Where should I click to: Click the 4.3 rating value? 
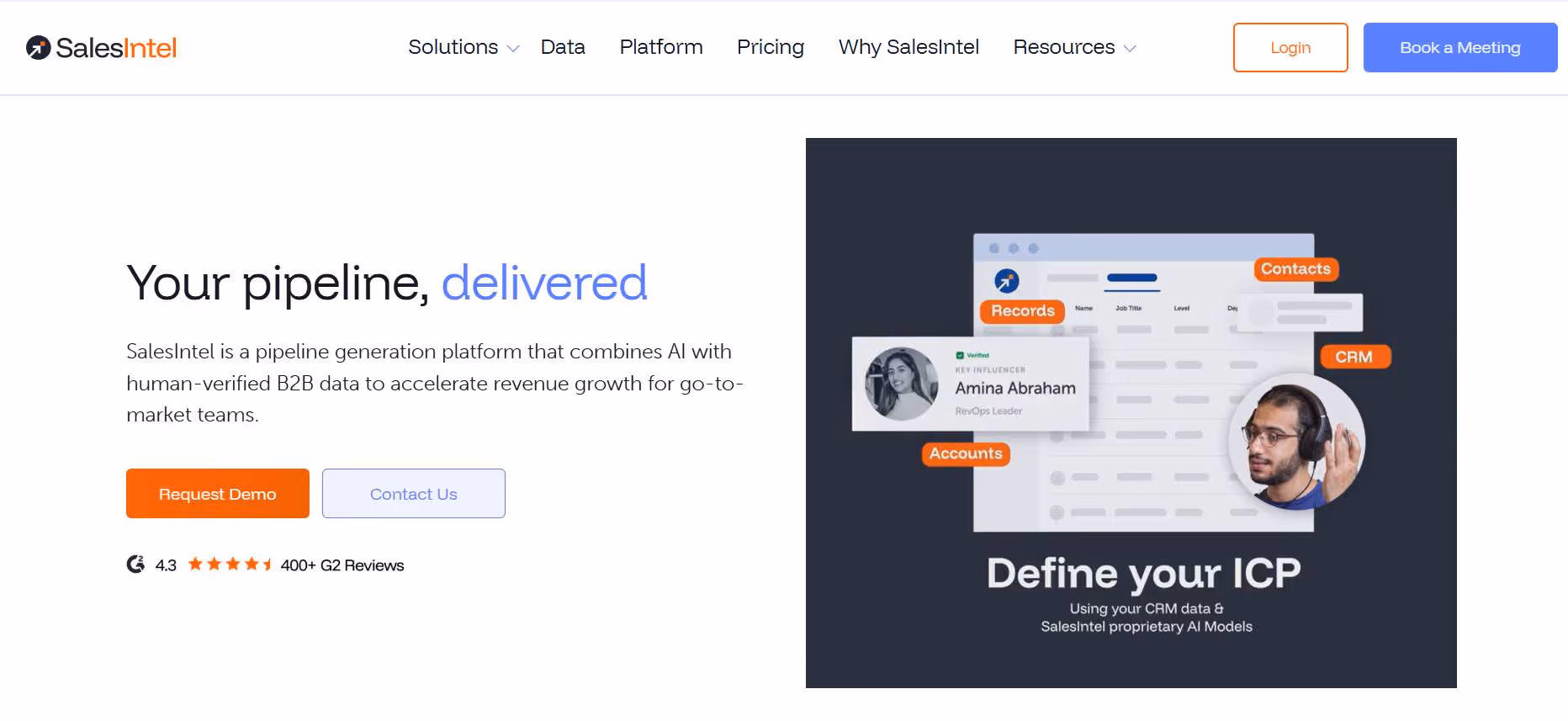(x=166, y=565)
